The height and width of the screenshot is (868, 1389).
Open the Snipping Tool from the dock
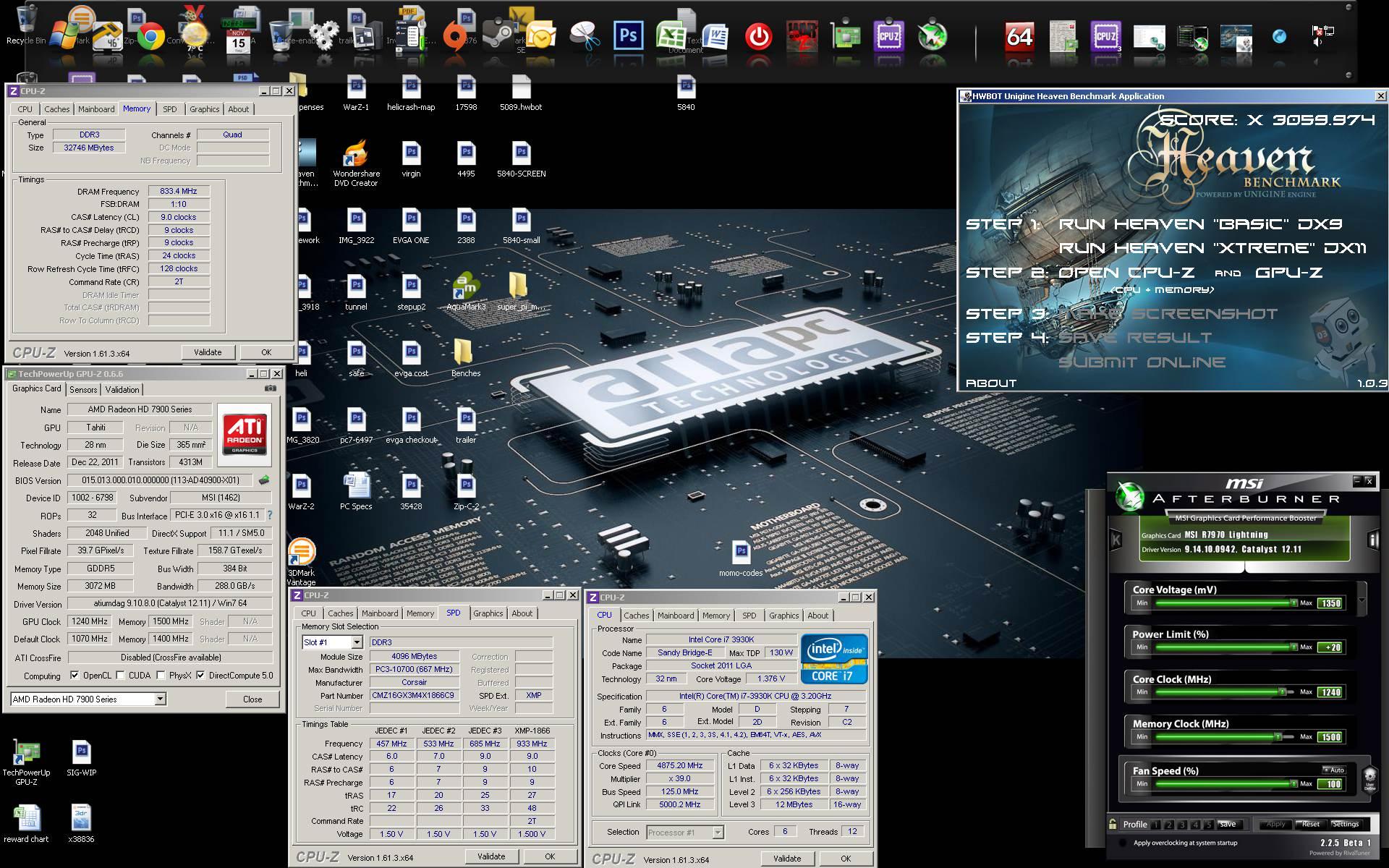[585, 35]
